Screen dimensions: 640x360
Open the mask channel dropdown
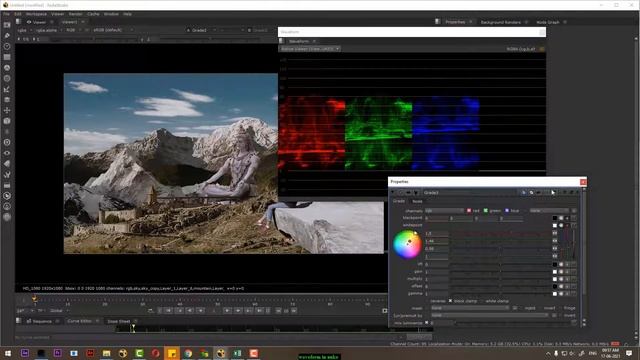pos(470,308)
